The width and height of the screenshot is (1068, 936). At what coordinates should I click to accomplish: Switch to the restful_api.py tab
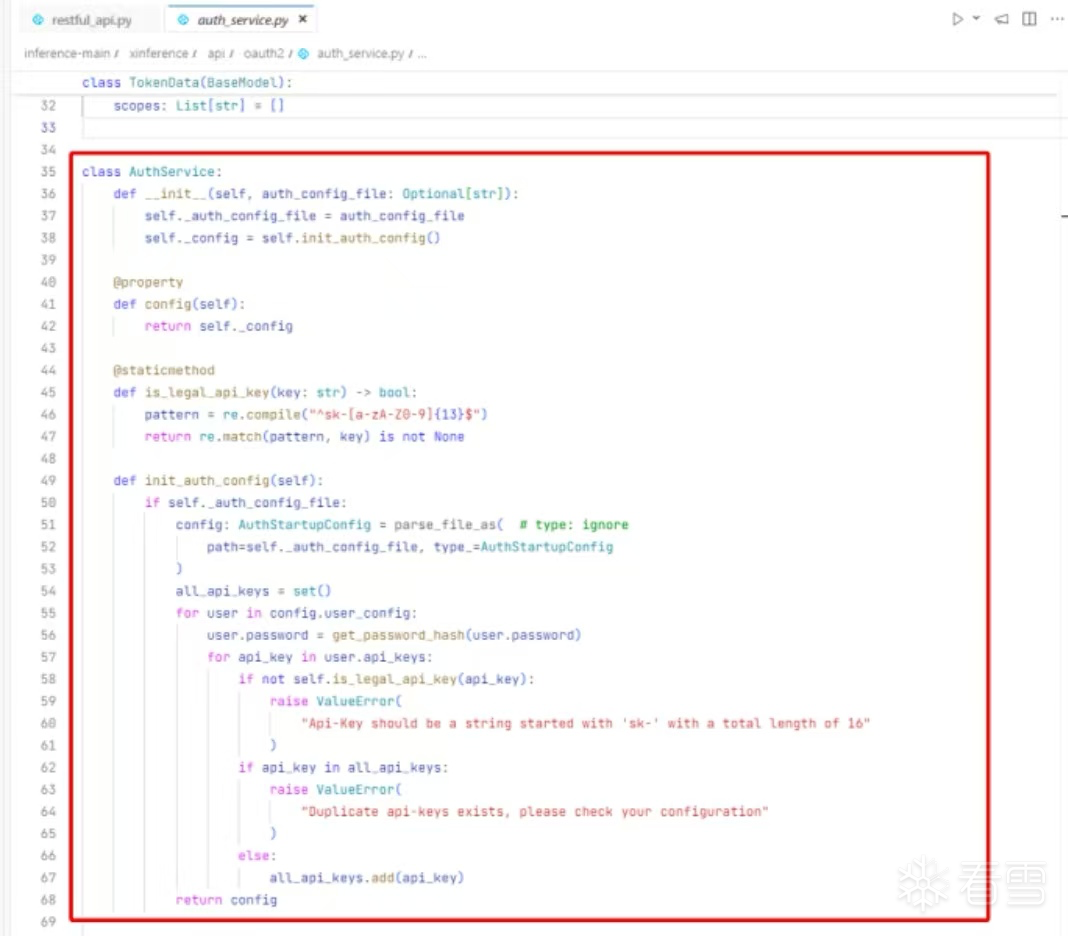(x=91, y=20)
